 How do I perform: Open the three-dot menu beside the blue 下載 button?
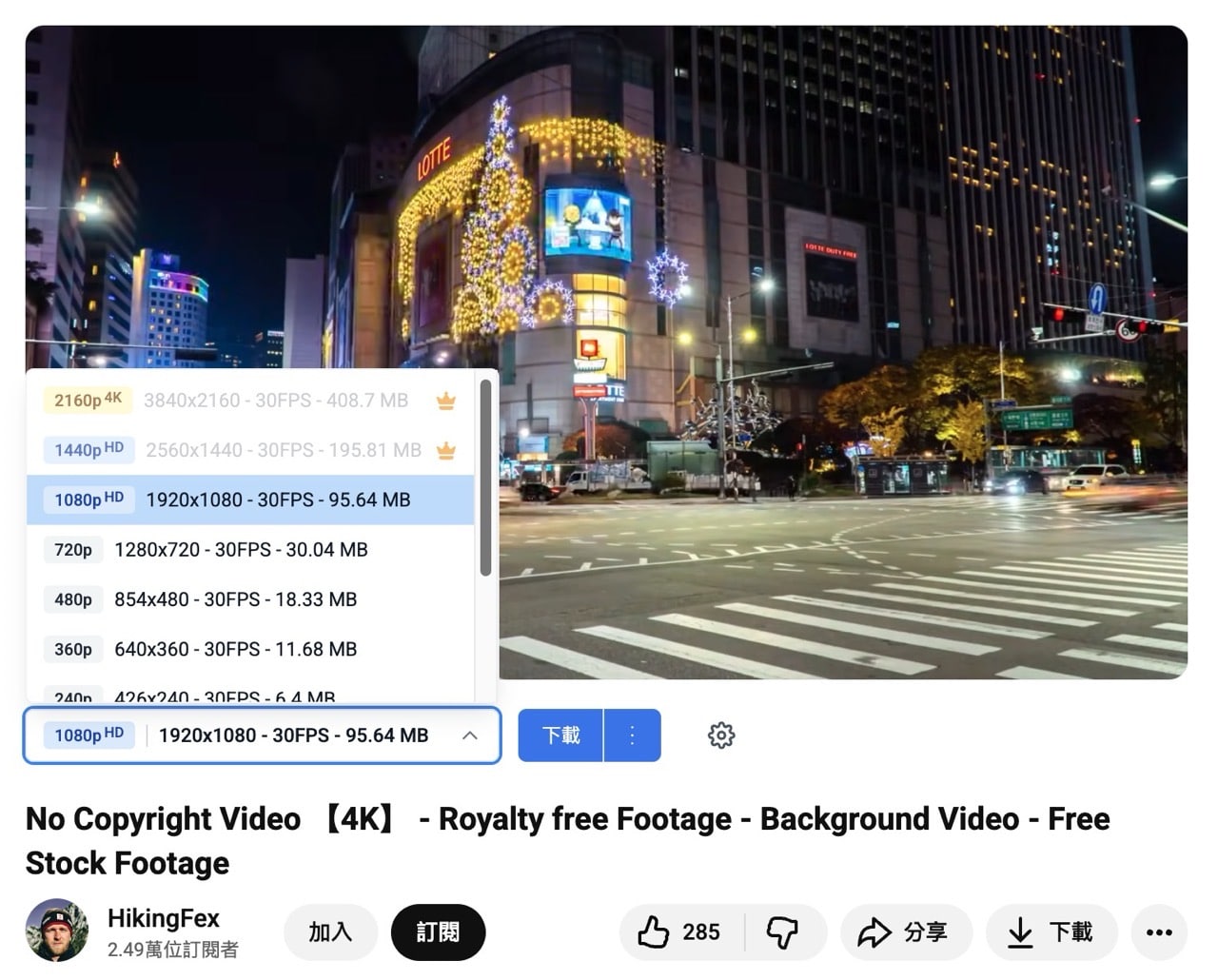(x=632, y=735)
